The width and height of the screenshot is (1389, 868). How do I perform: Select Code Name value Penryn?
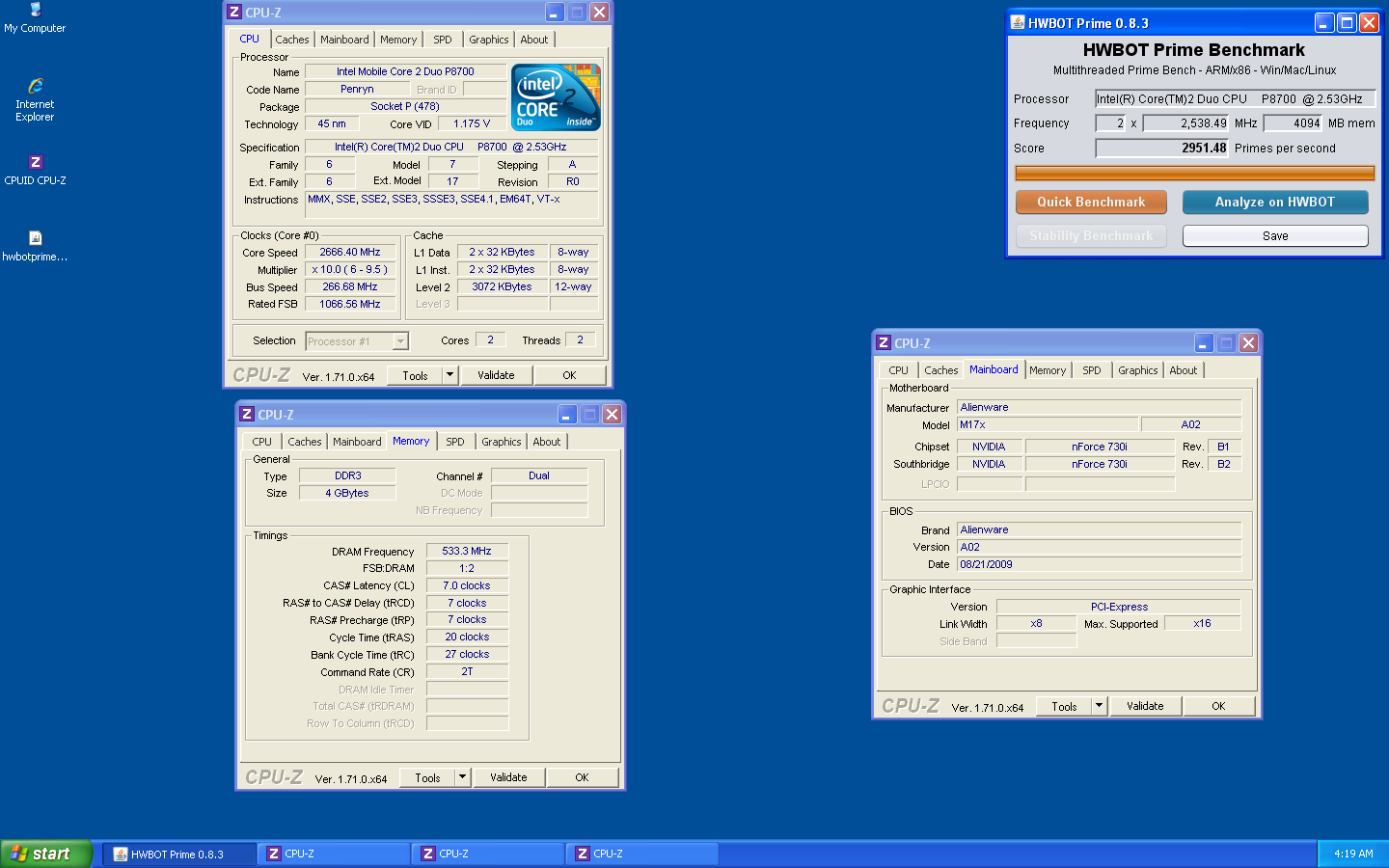(x=357, y=89)
